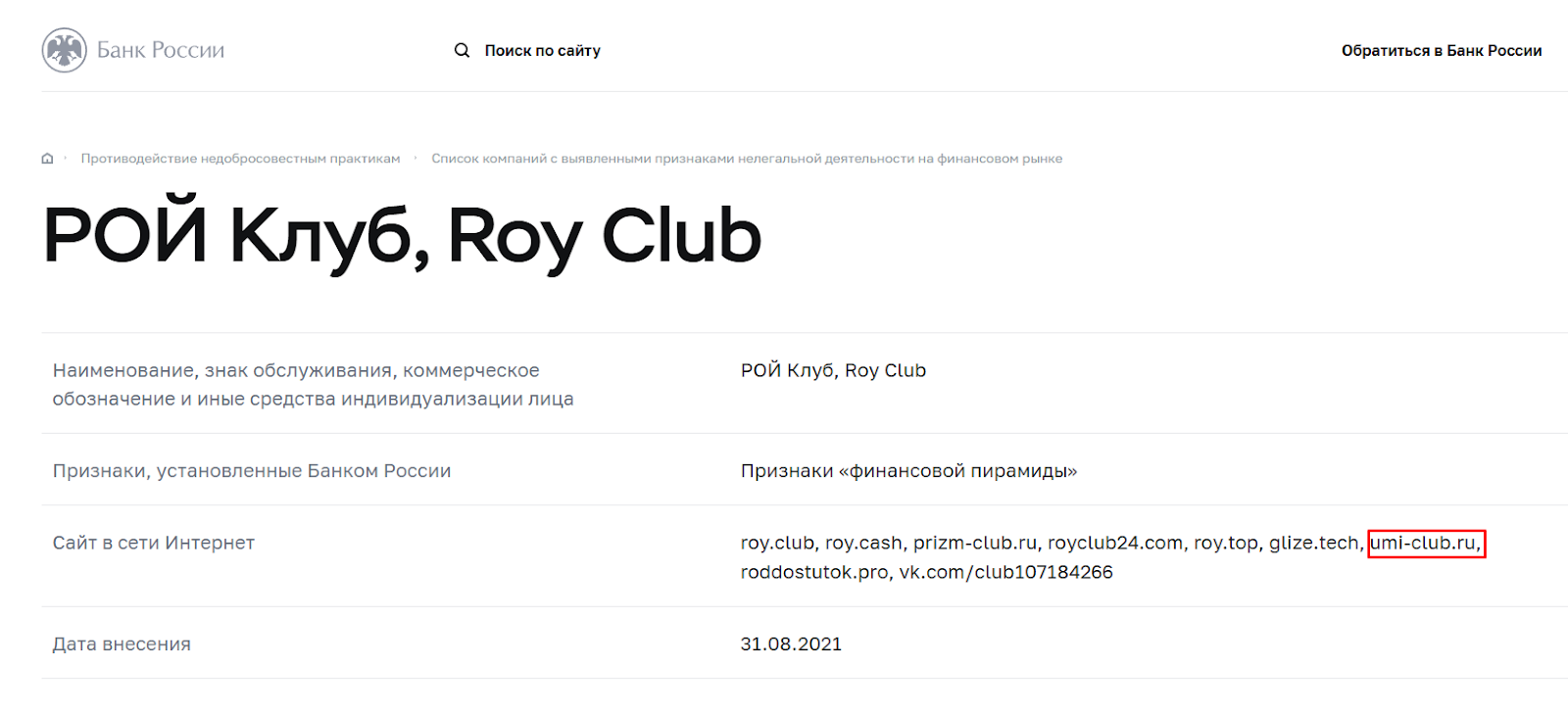Select the roy.cash domain text
1568x713 pixels.
click(862, 543)
